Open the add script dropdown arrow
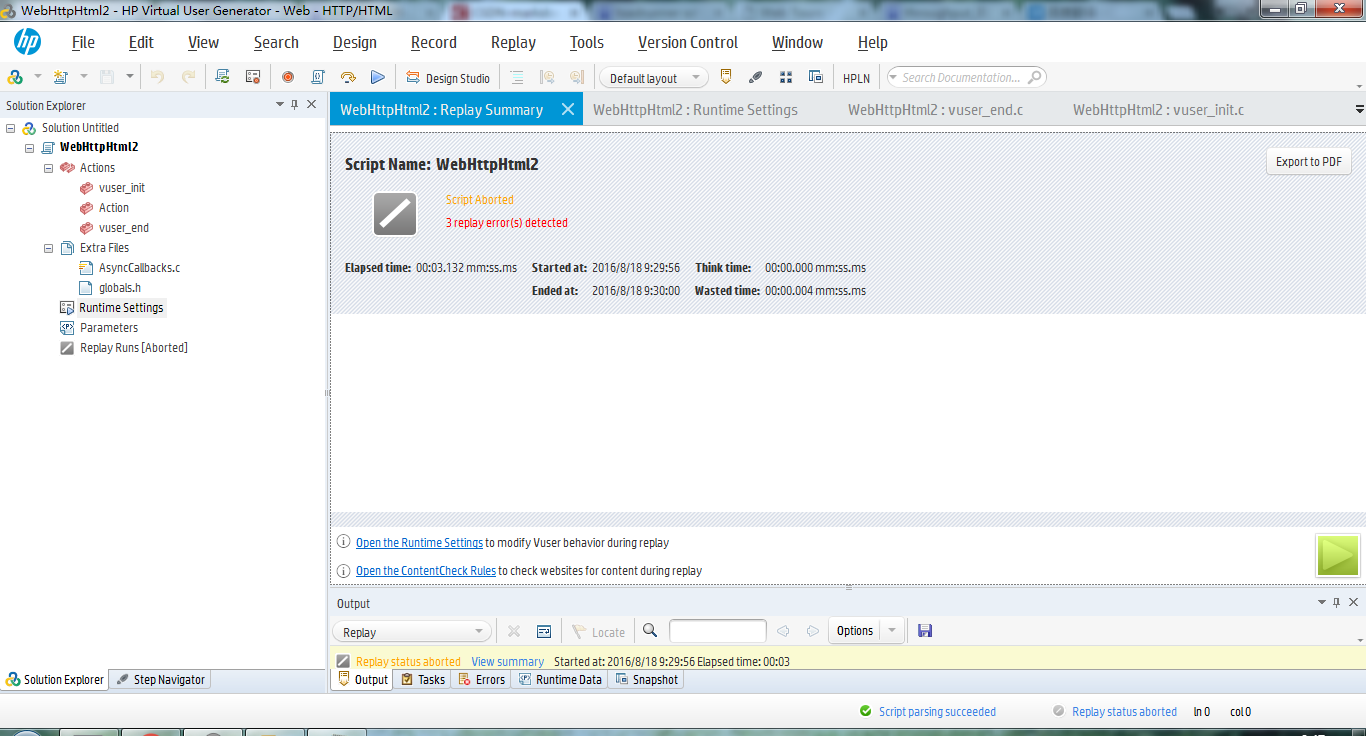This screenshot has width=1366, height=736. click(x=84, y=77)
